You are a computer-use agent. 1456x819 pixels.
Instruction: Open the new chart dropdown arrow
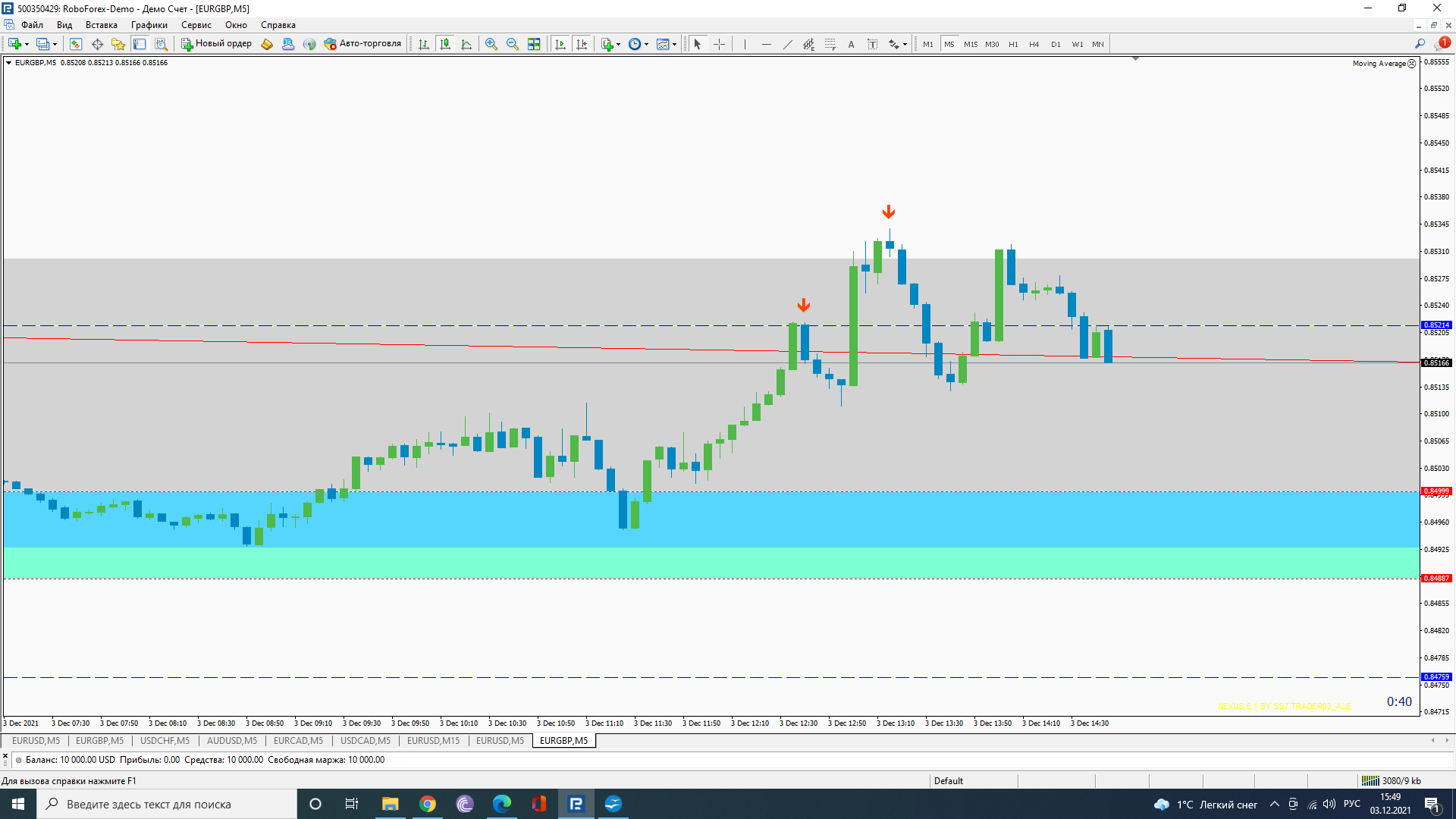point(27,44)
